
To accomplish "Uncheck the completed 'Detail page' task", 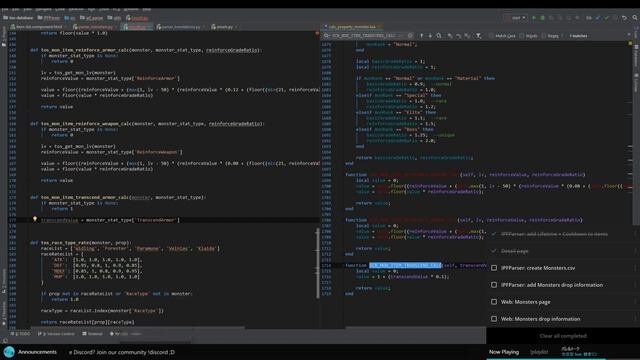I will [494, 251].
